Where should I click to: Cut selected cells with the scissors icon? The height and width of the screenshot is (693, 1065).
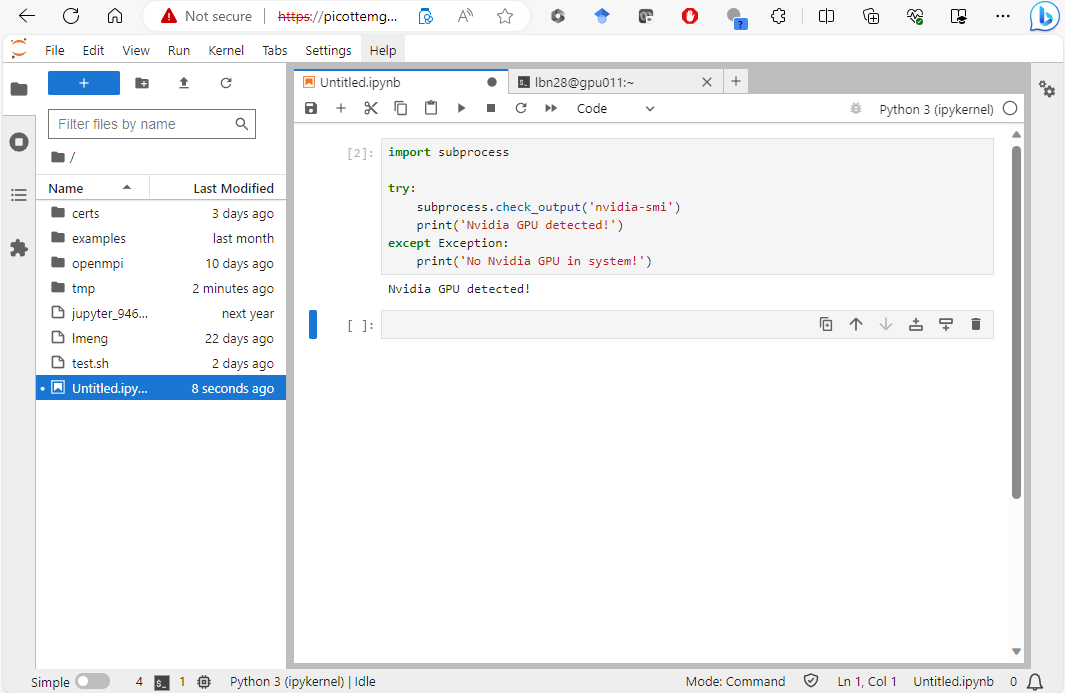(x=371, y=108)
